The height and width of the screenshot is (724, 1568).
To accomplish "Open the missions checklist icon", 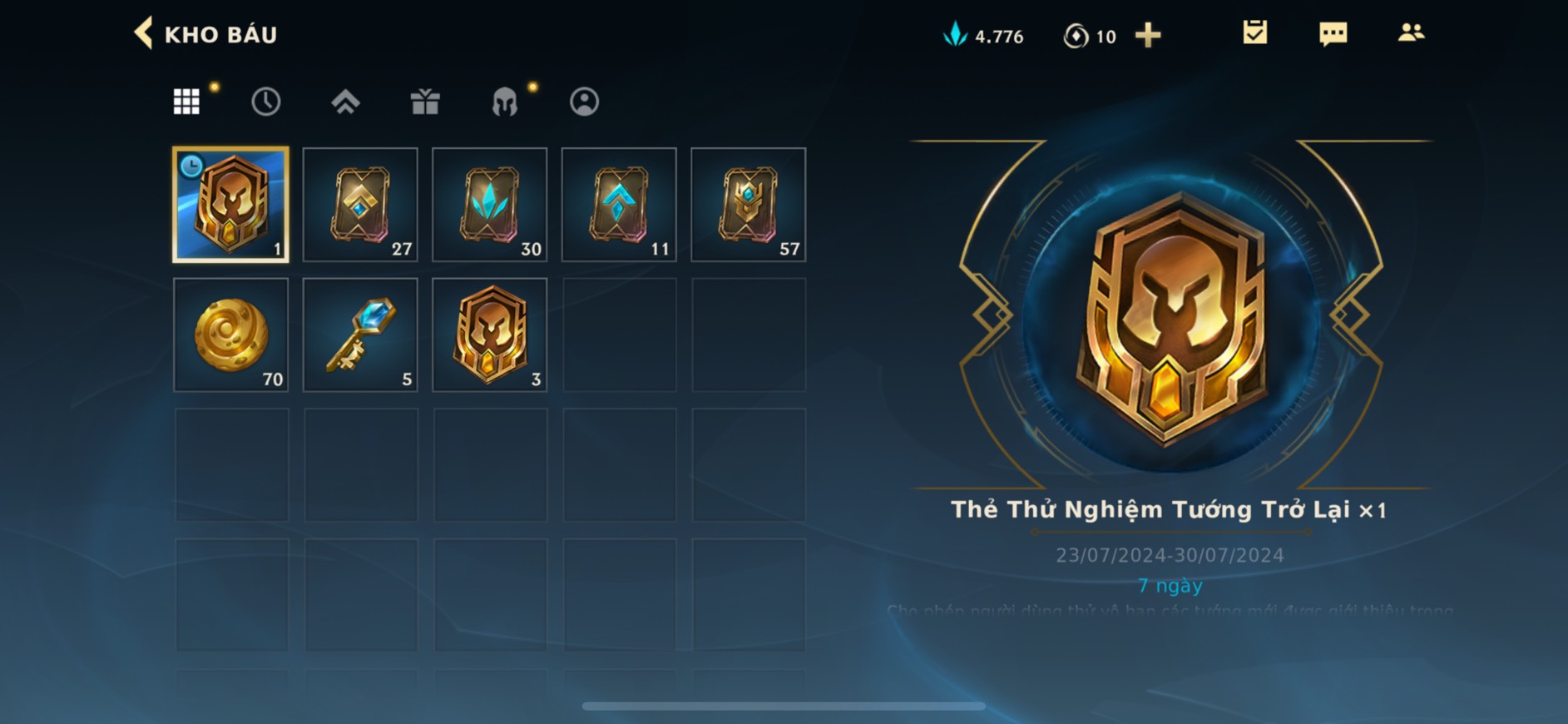I will 1254,32.
